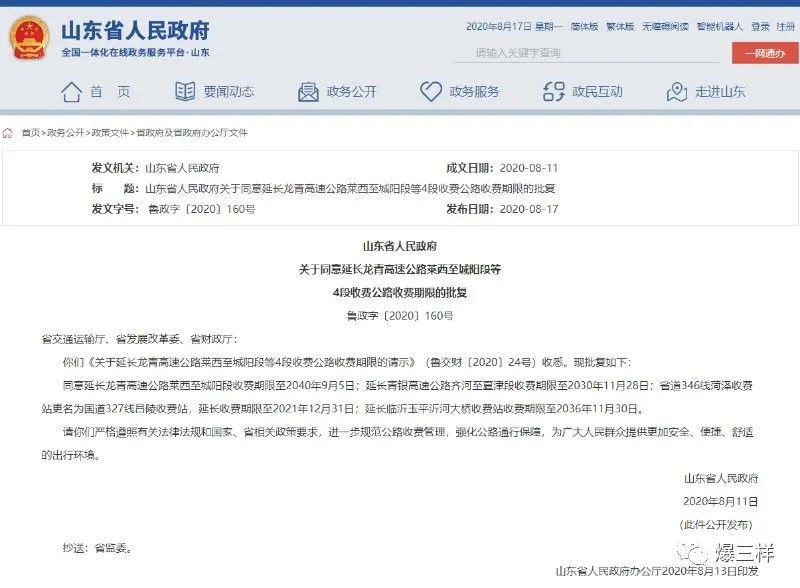The height and width of the screenshot is (588, 800).
Task: Open the 智能机器人 link
Action: [720, 27]
